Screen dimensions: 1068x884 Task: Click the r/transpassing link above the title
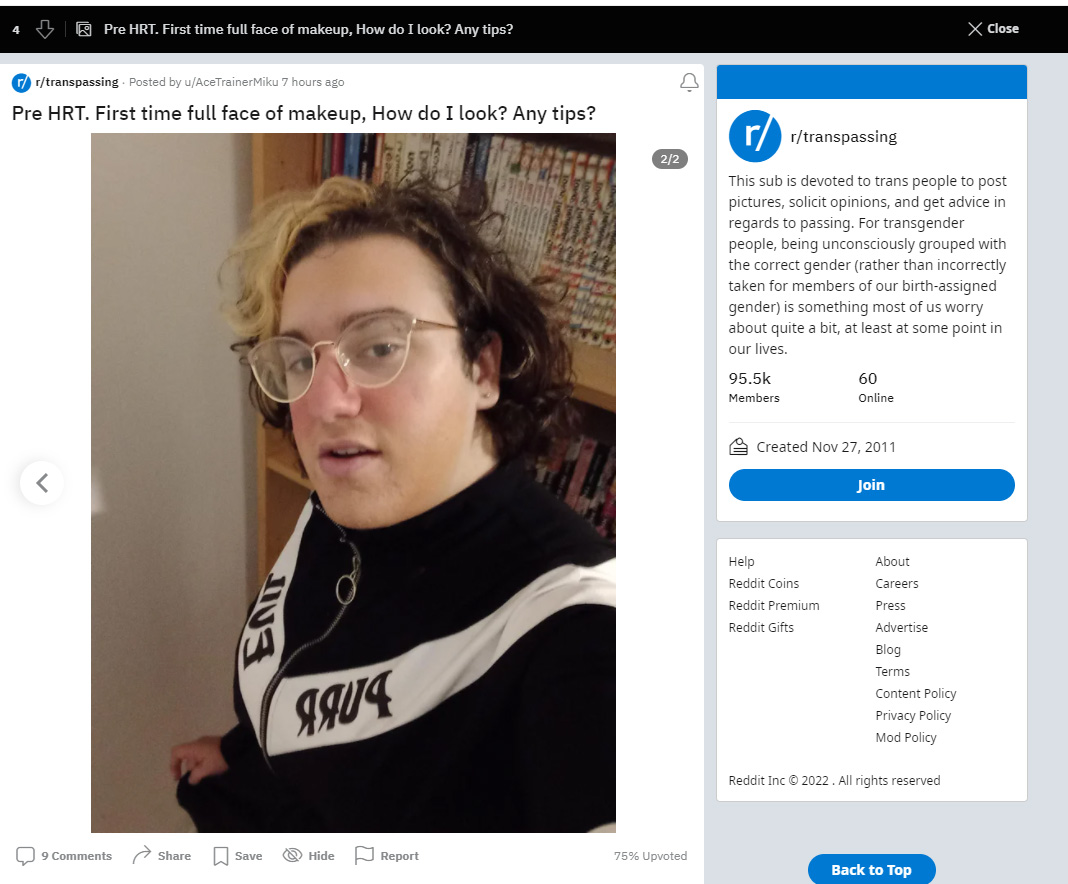click(x=77, y=82)
